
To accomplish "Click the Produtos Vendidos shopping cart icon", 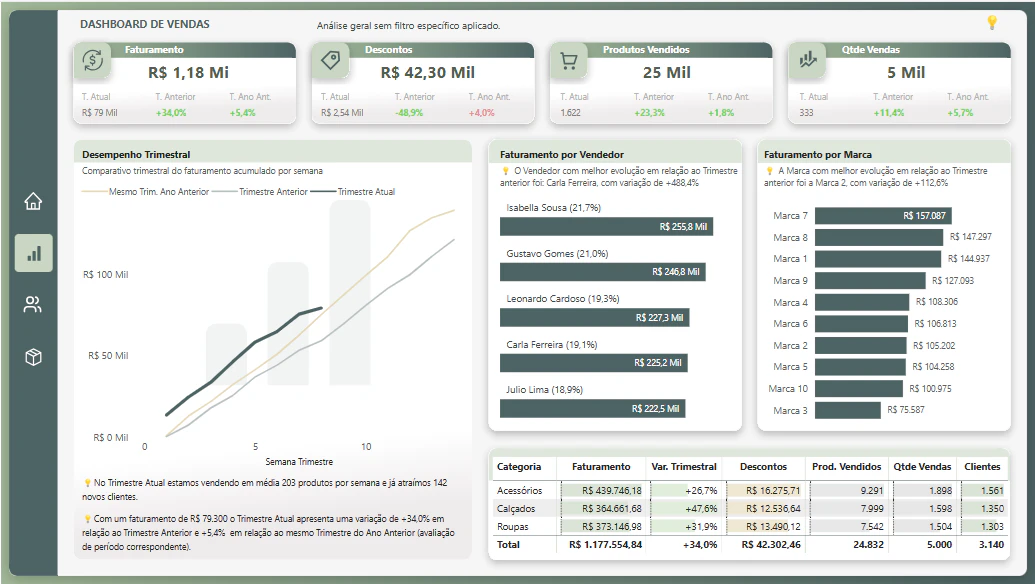I will pyautogui.click(x=568, y=61).
